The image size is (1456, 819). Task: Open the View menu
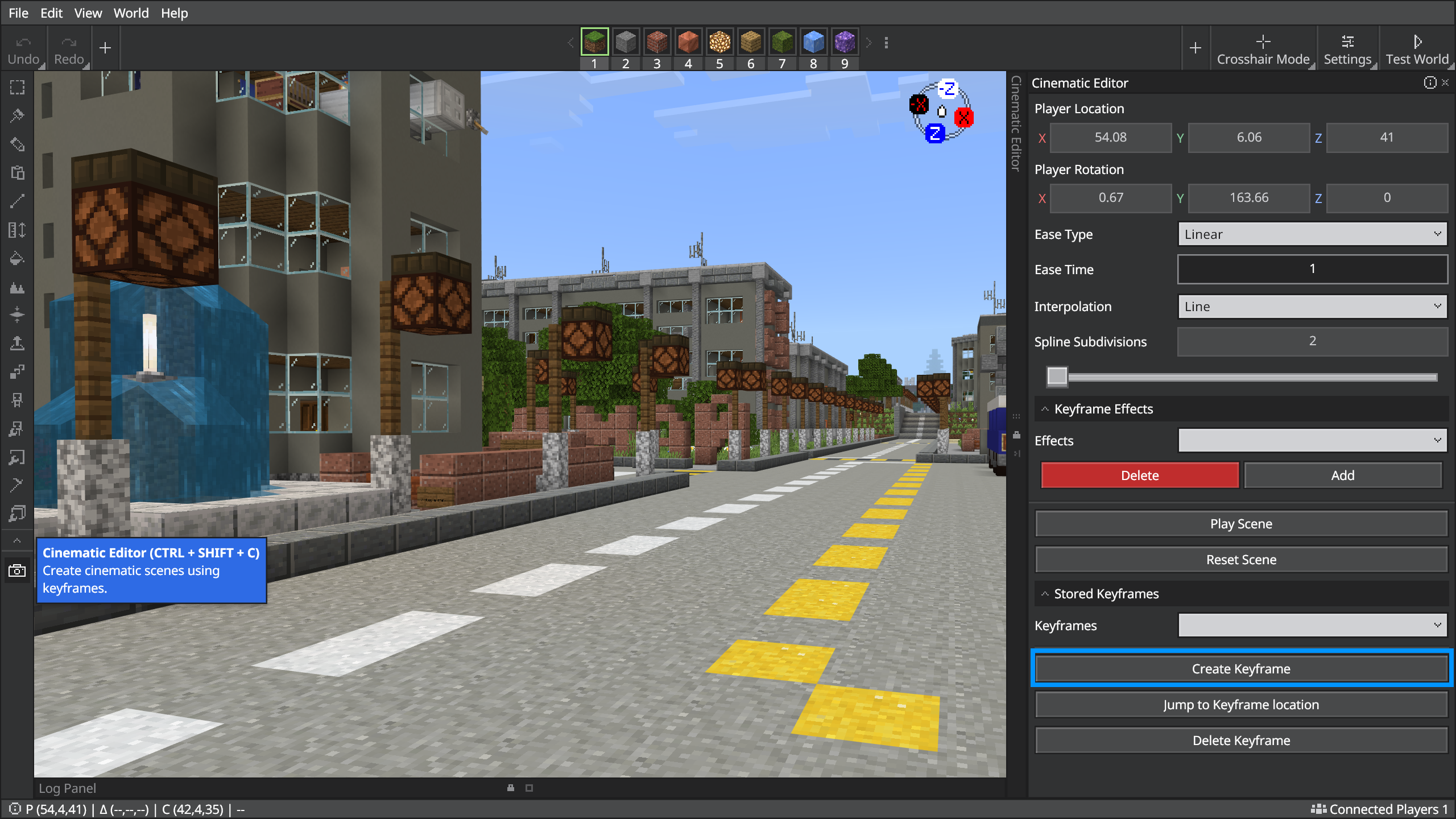(88, 13)
